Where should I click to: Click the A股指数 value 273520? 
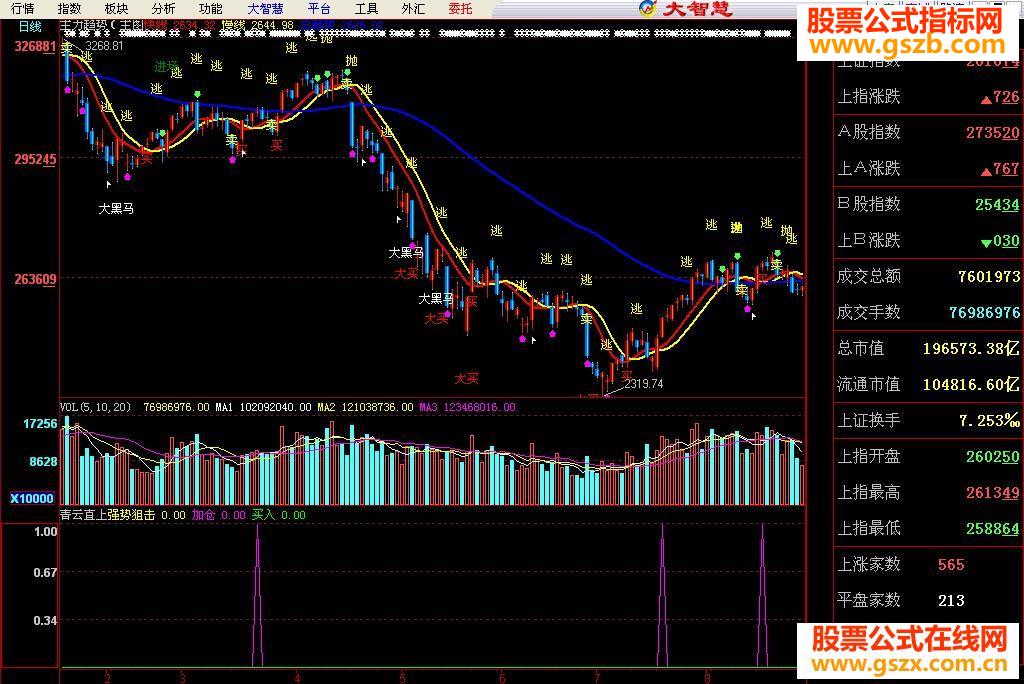992,133
